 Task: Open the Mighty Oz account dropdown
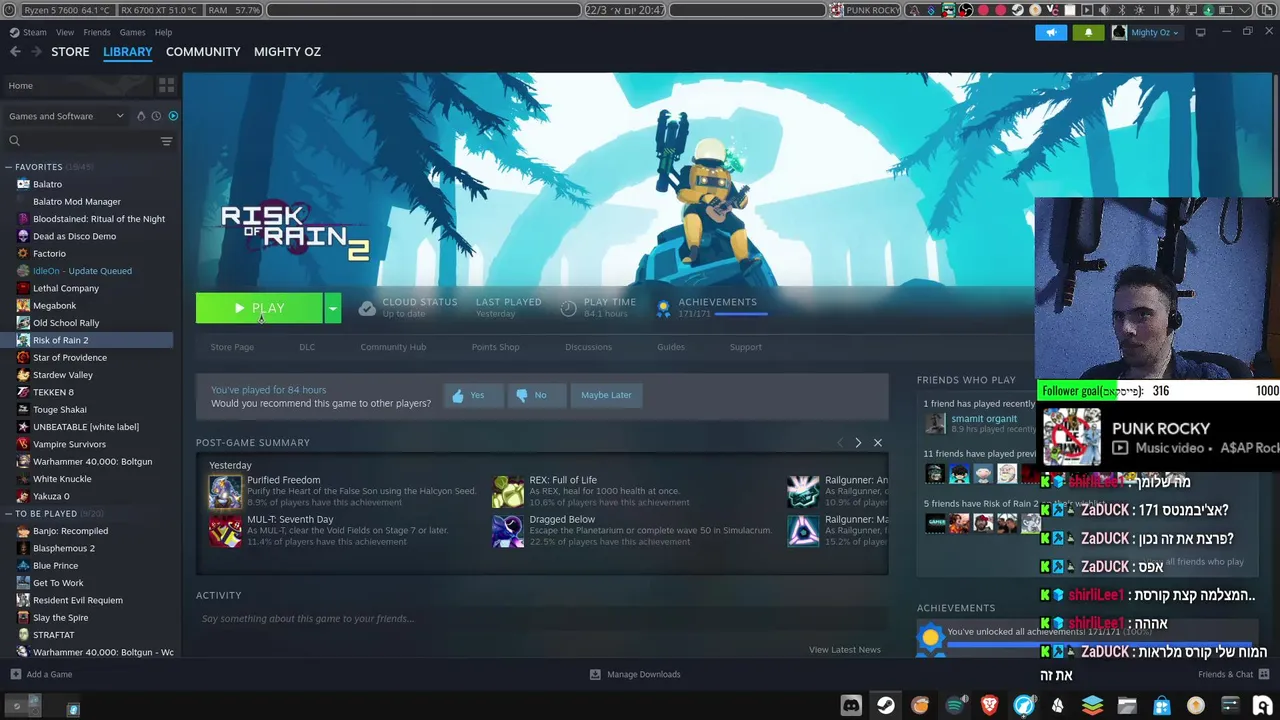pos(1147,32)
